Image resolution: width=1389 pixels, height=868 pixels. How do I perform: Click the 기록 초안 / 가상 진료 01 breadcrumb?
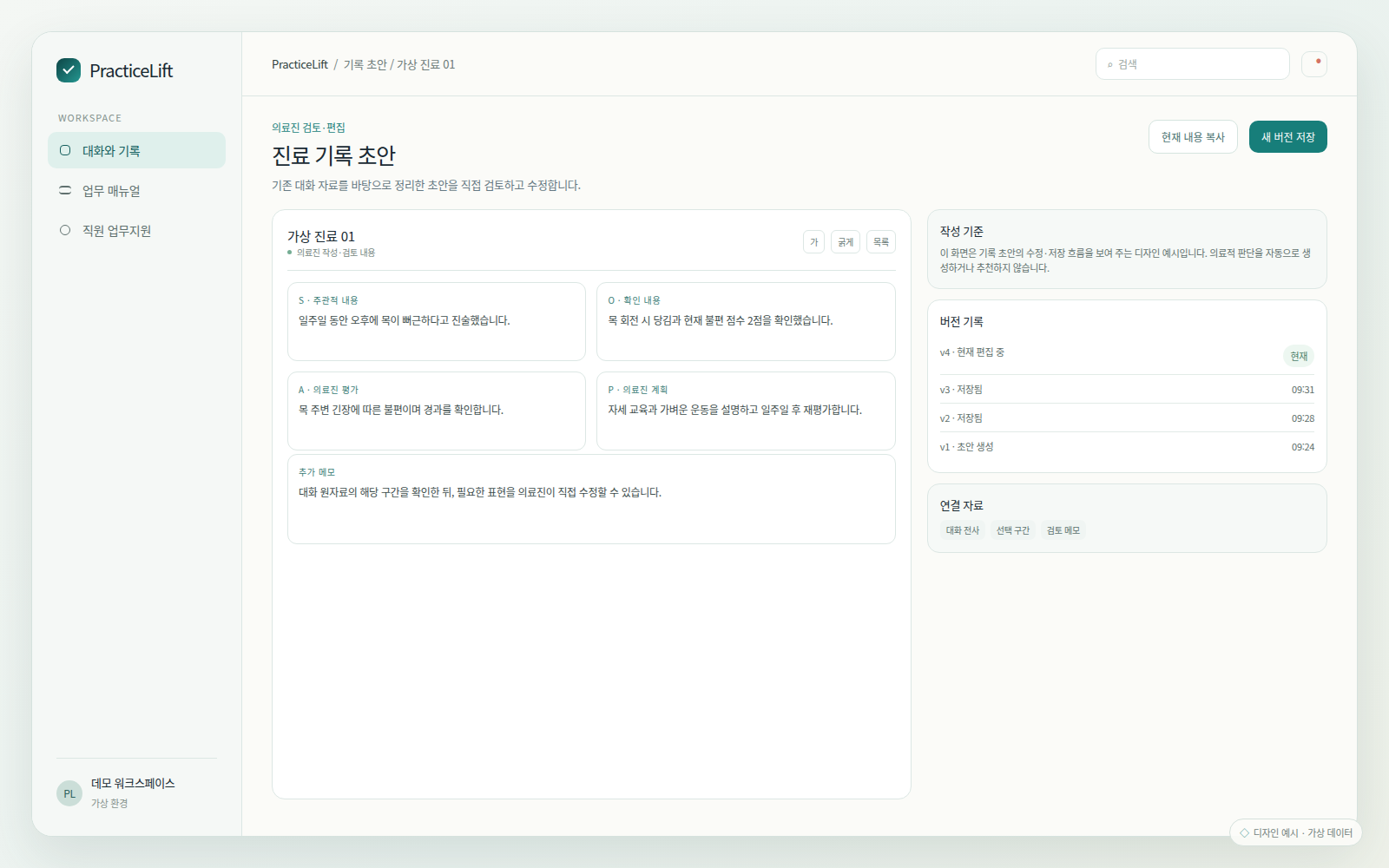point(399,64)
